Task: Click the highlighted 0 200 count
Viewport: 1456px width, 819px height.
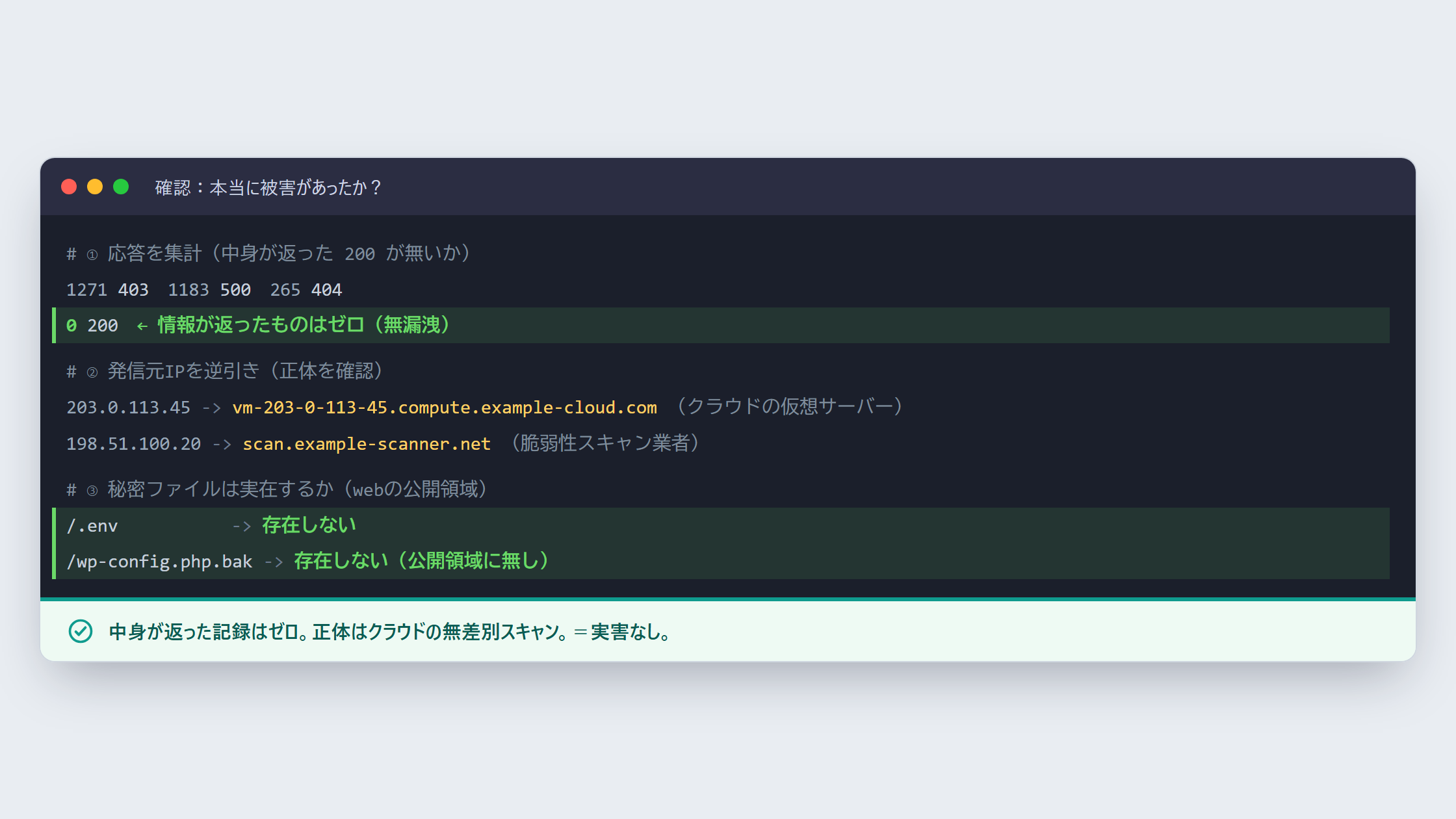Action: point(92,326)
